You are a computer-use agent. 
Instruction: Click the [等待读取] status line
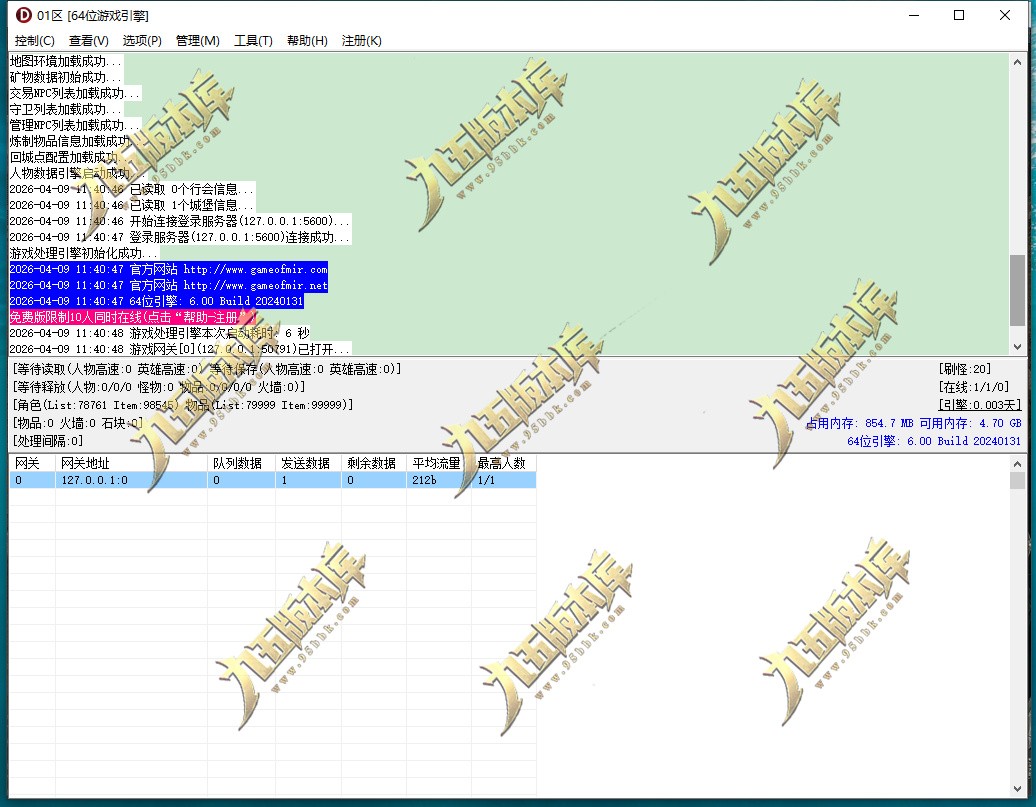(x=207, y=369)
